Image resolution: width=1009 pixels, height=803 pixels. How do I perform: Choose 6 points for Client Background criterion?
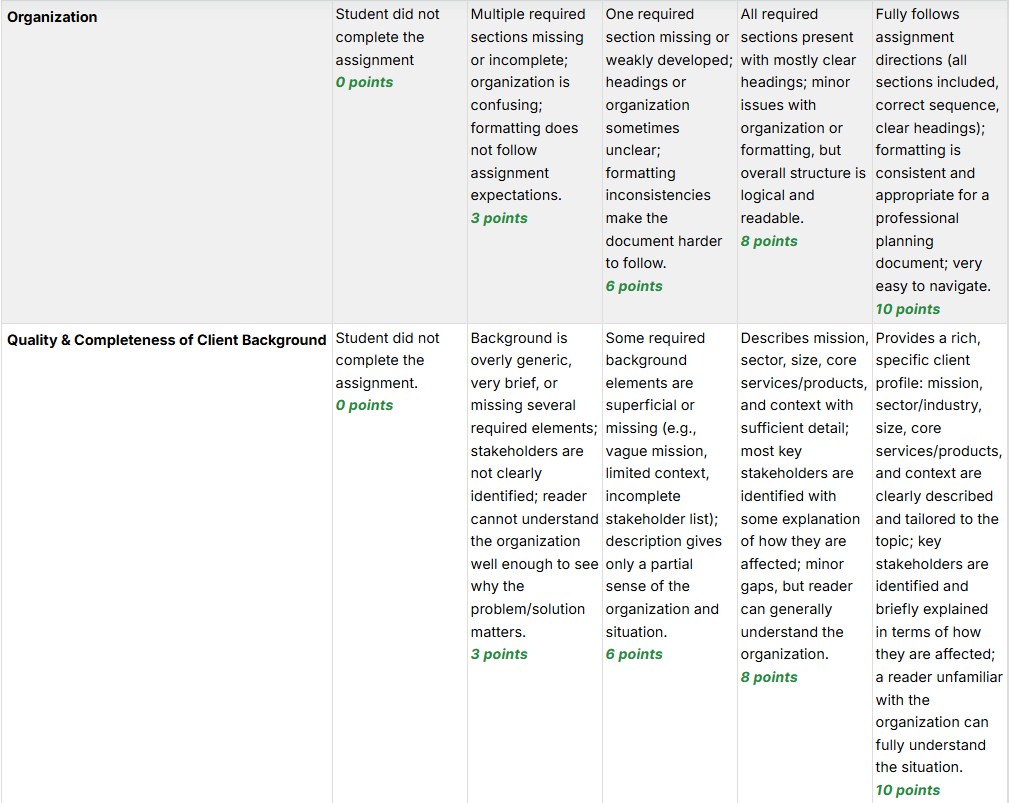(x=634, y=654)
